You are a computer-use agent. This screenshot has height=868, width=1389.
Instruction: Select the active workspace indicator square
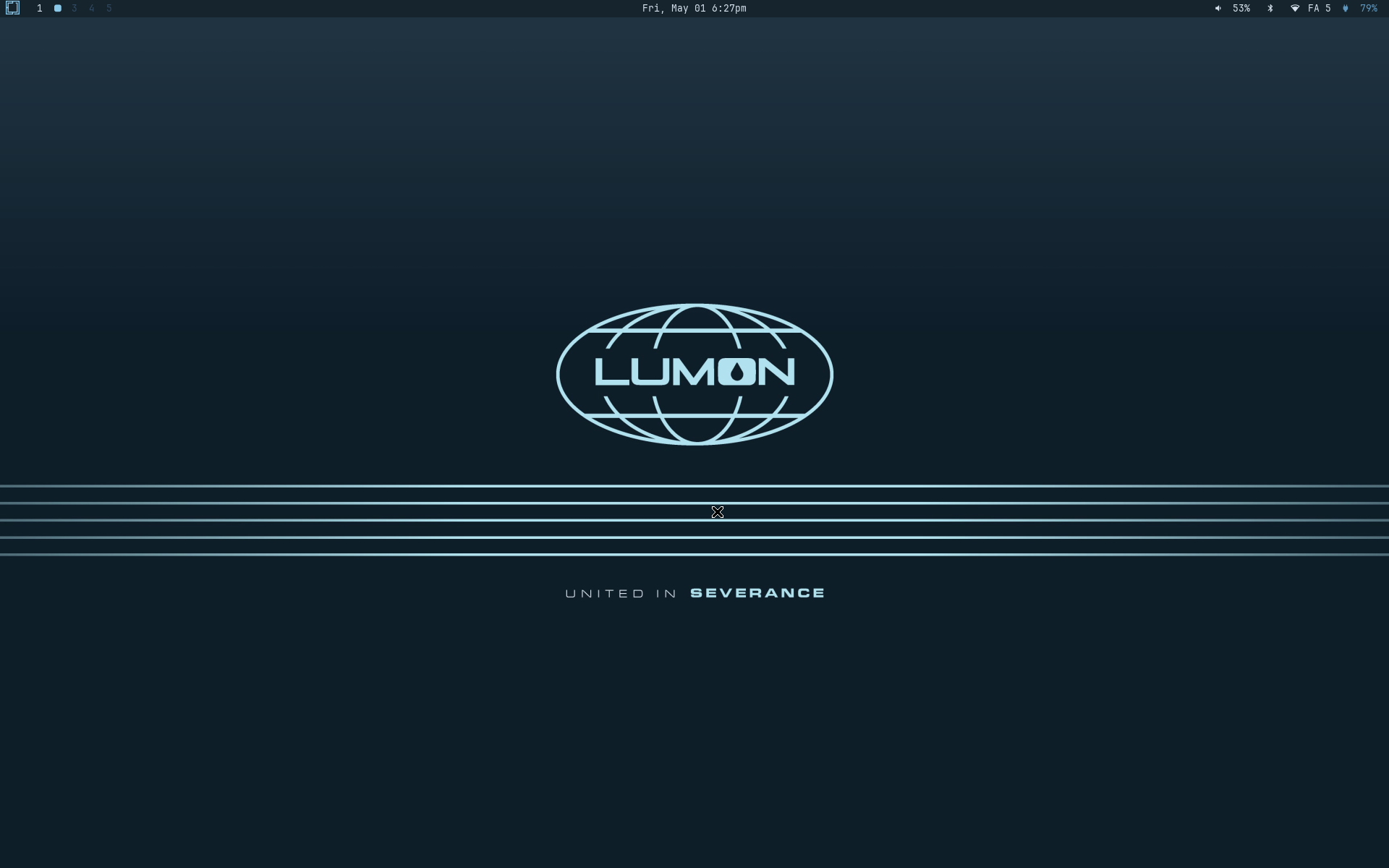pos(58,9)
